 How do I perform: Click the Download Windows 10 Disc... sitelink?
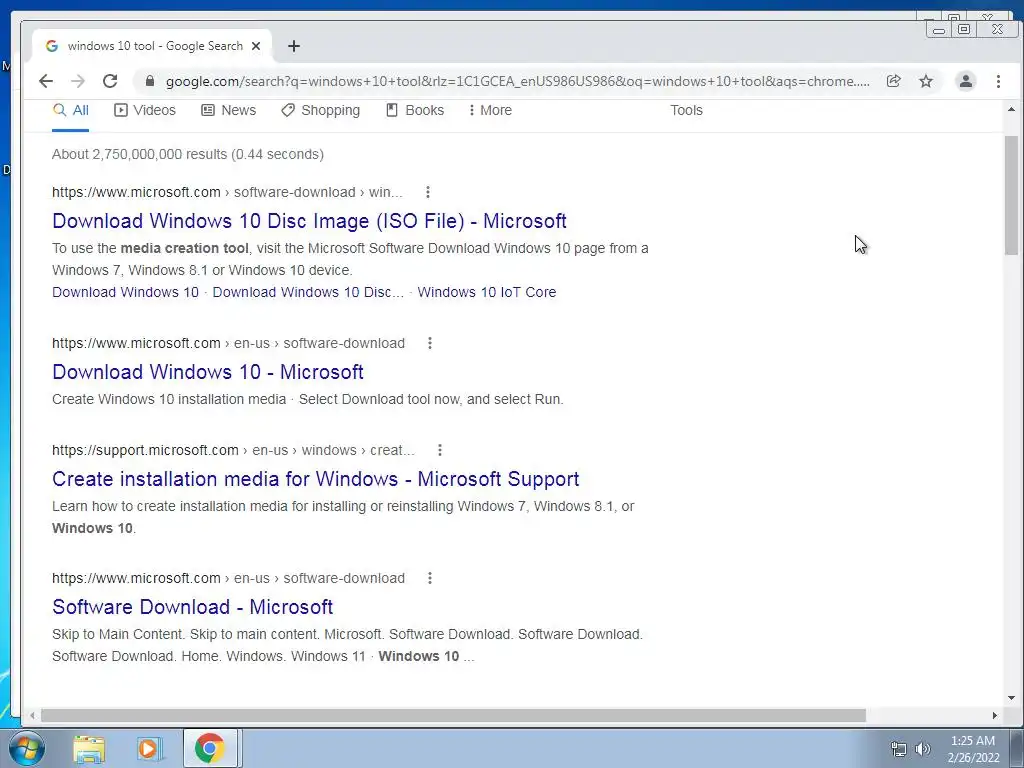click(x=308, y=292)
